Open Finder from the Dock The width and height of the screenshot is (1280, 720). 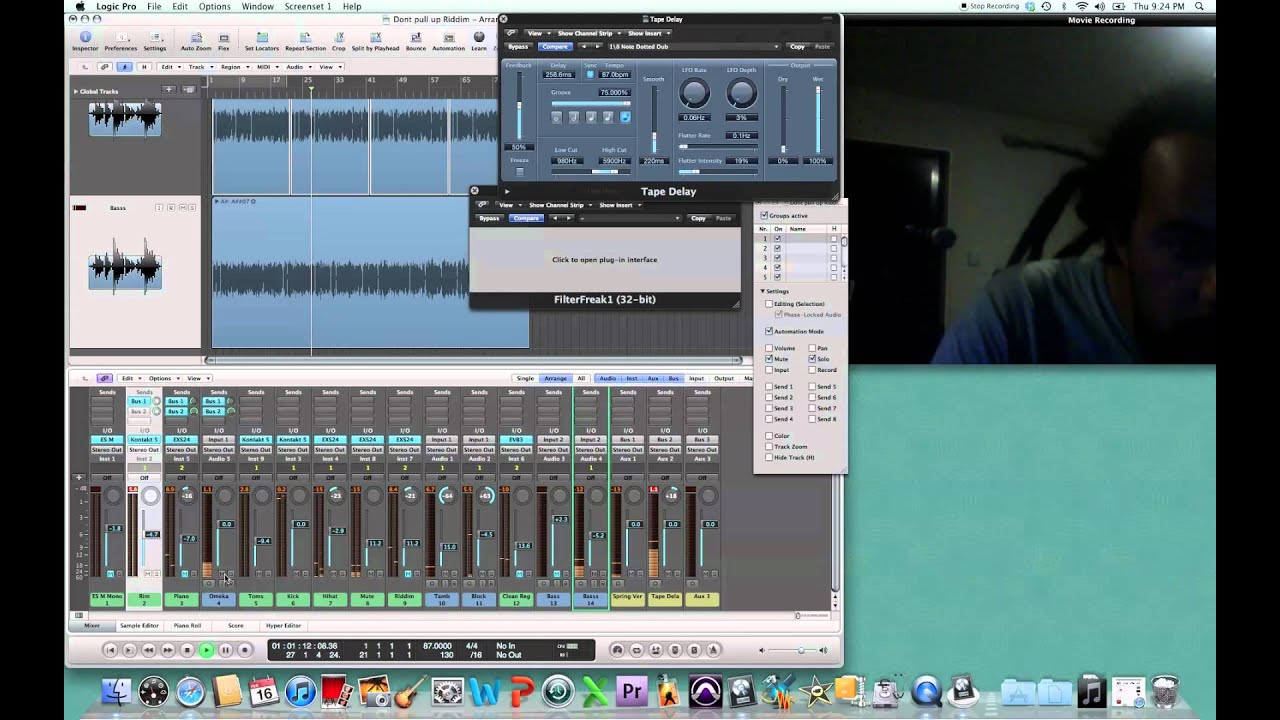pos(117,692)
